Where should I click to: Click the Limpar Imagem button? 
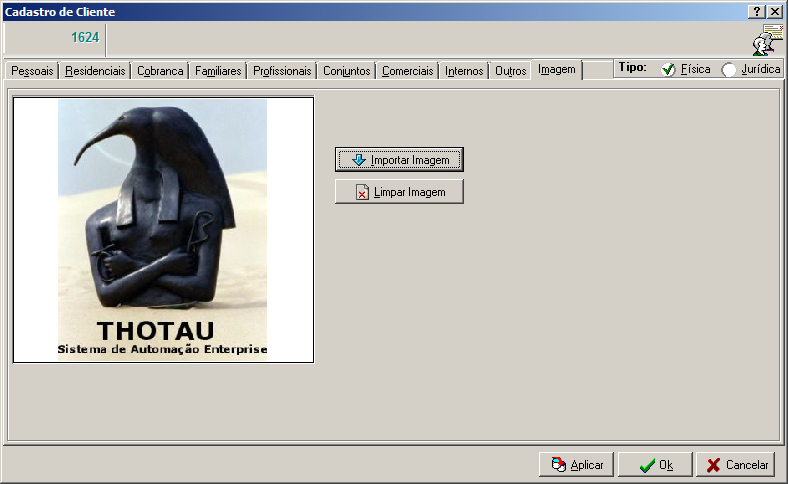coord(399,192)
